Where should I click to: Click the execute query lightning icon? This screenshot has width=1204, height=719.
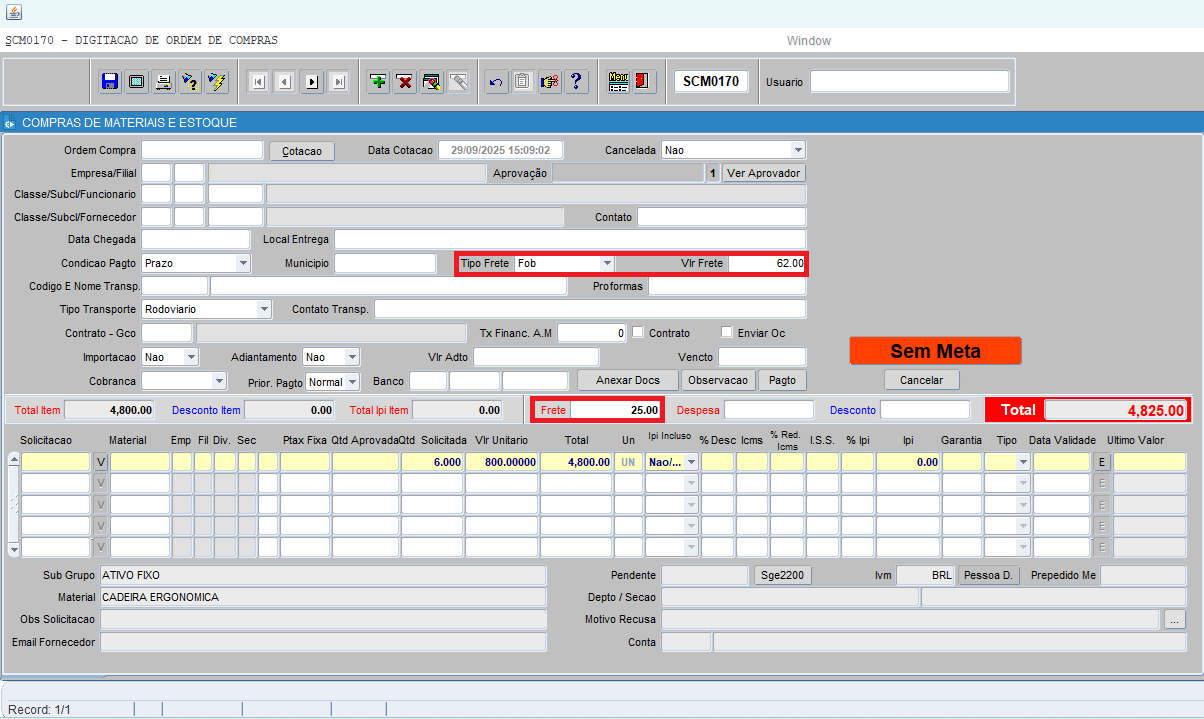coord(217,82)
